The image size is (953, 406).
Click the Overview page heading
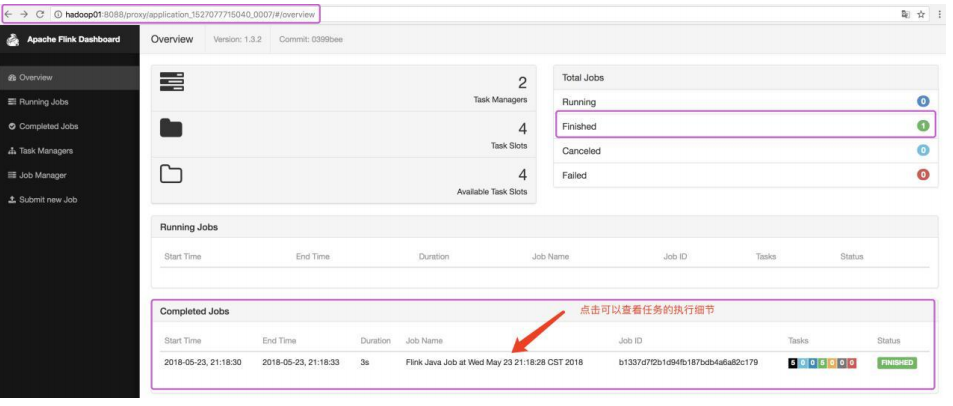coord(172,40)
